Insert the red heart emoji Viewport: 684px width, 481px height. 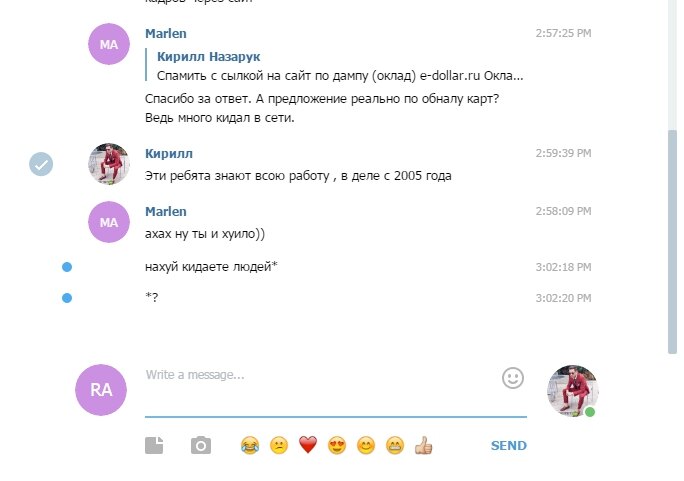pyautogui.click(x=308, y=445)
